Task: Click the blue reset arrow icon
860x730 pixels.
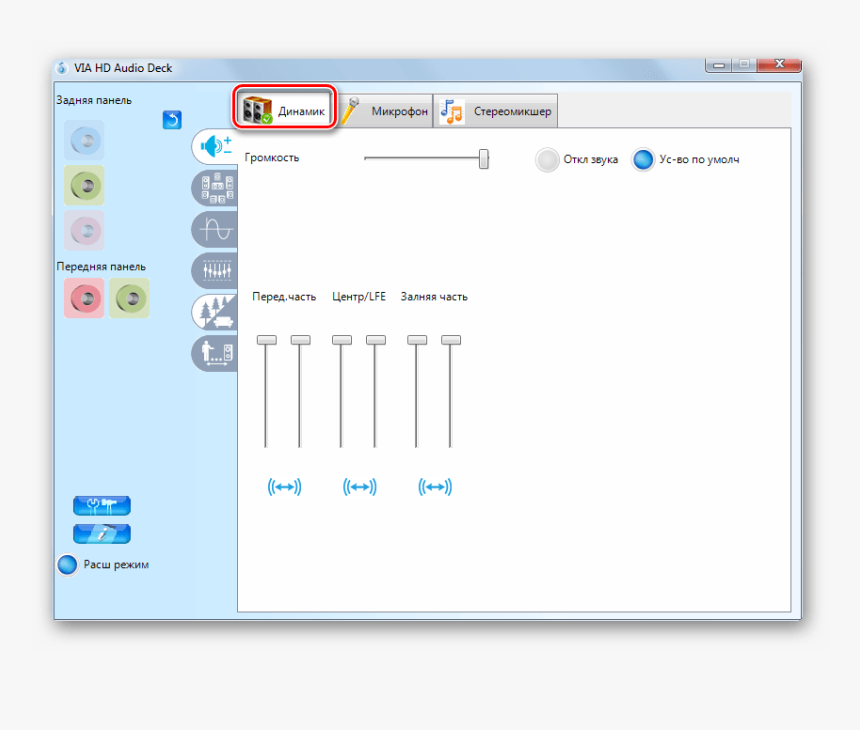Action: tap(172, 120)
